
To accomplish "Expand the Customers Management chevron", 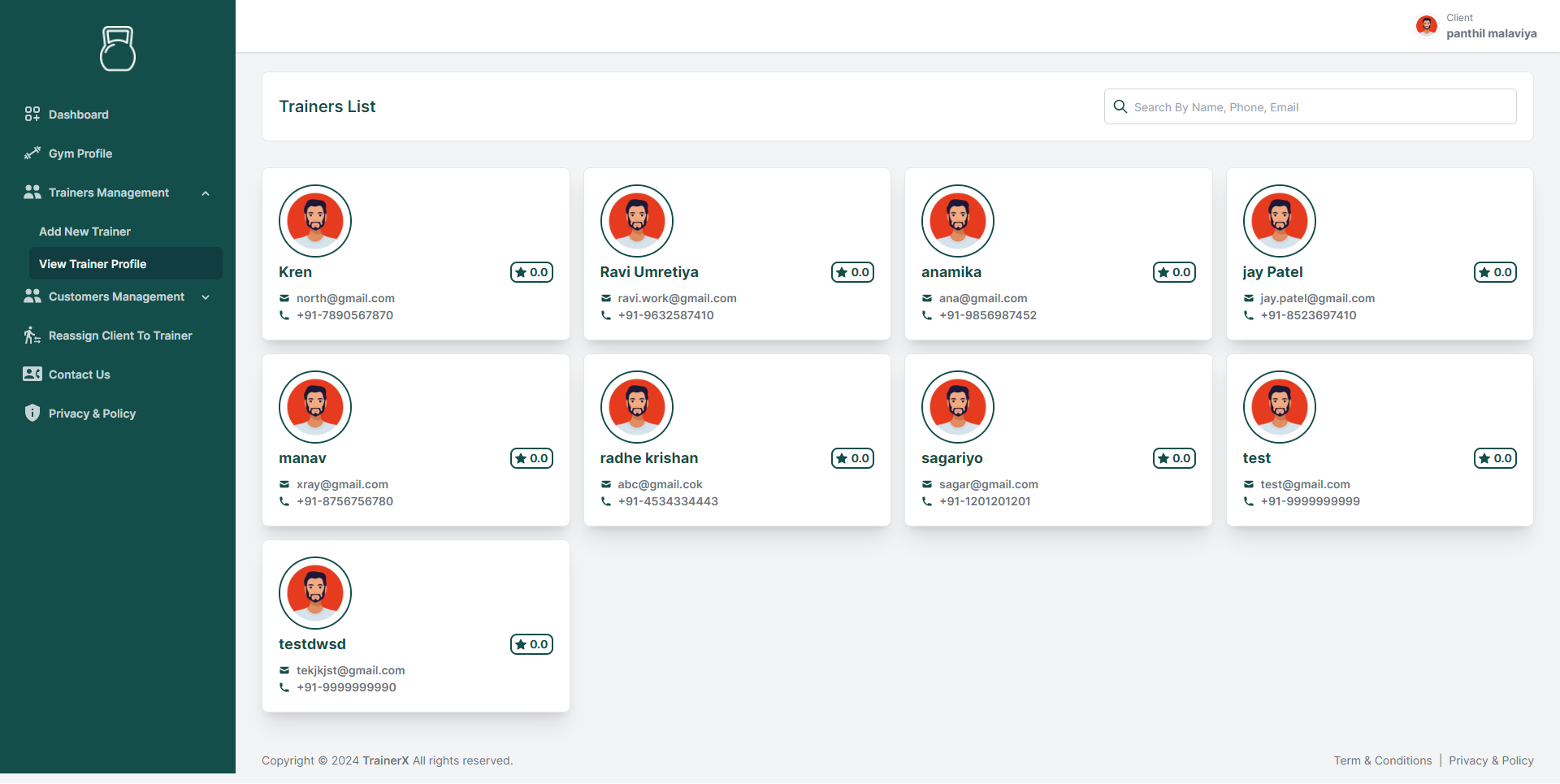I will click(x=206, y=297).
